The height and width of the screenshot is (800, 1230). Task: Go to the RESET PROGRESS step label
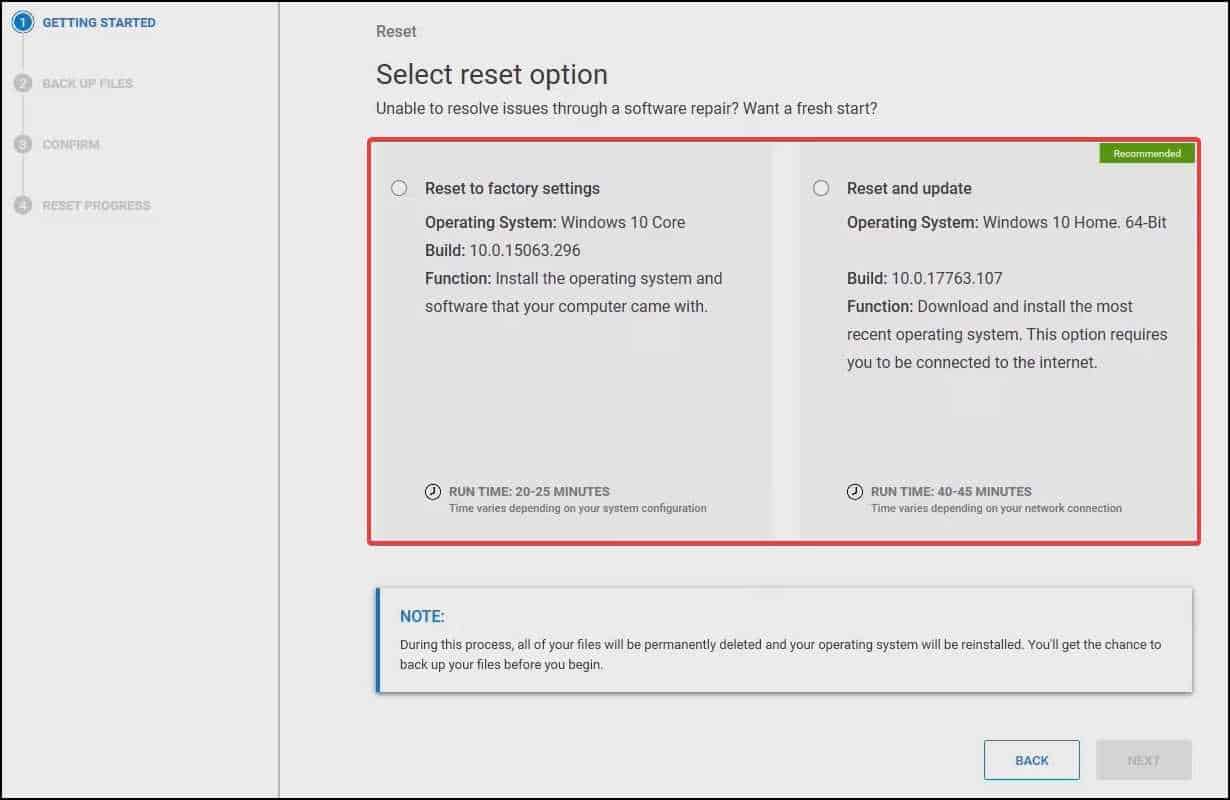pyautogui.click(x=96, y=205)
